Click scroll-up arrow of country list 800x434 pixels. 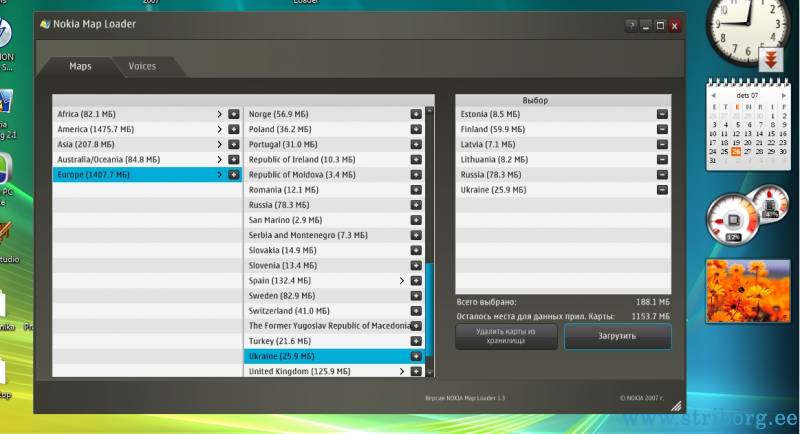pyautogui.click(x=429, y=111)
